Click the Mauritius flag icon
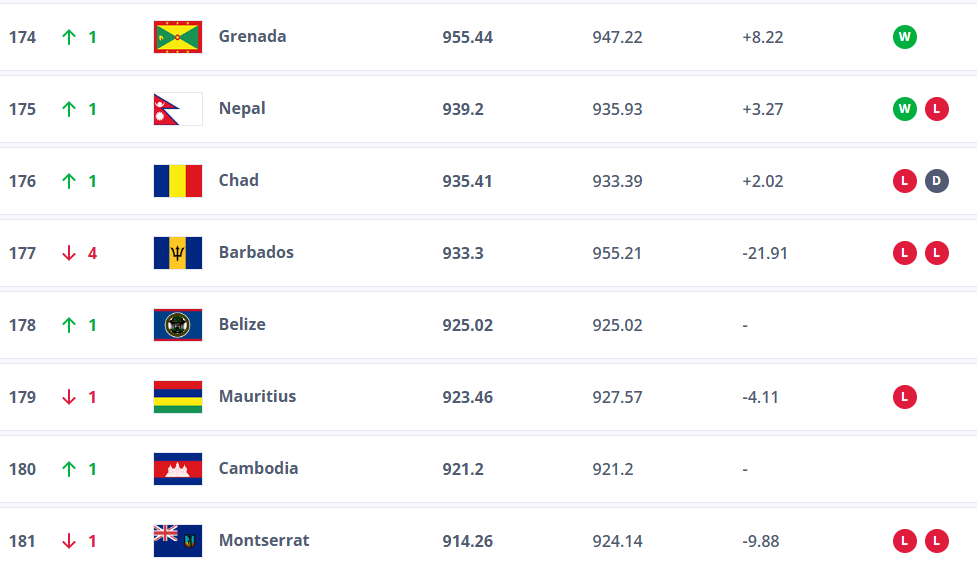Image resolution: width=977 pixels, height=574 pixels. point(178,397)
